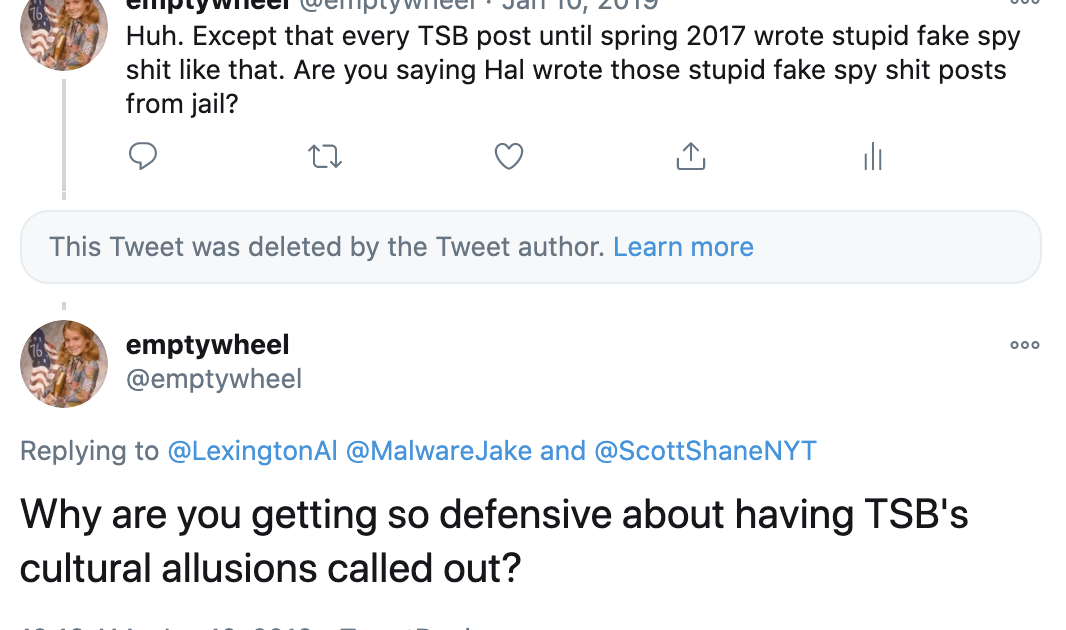Viewport: 1066px width, 630px height.
Task: Retweet the TSB post tweet
Action: tap(326, 156)
